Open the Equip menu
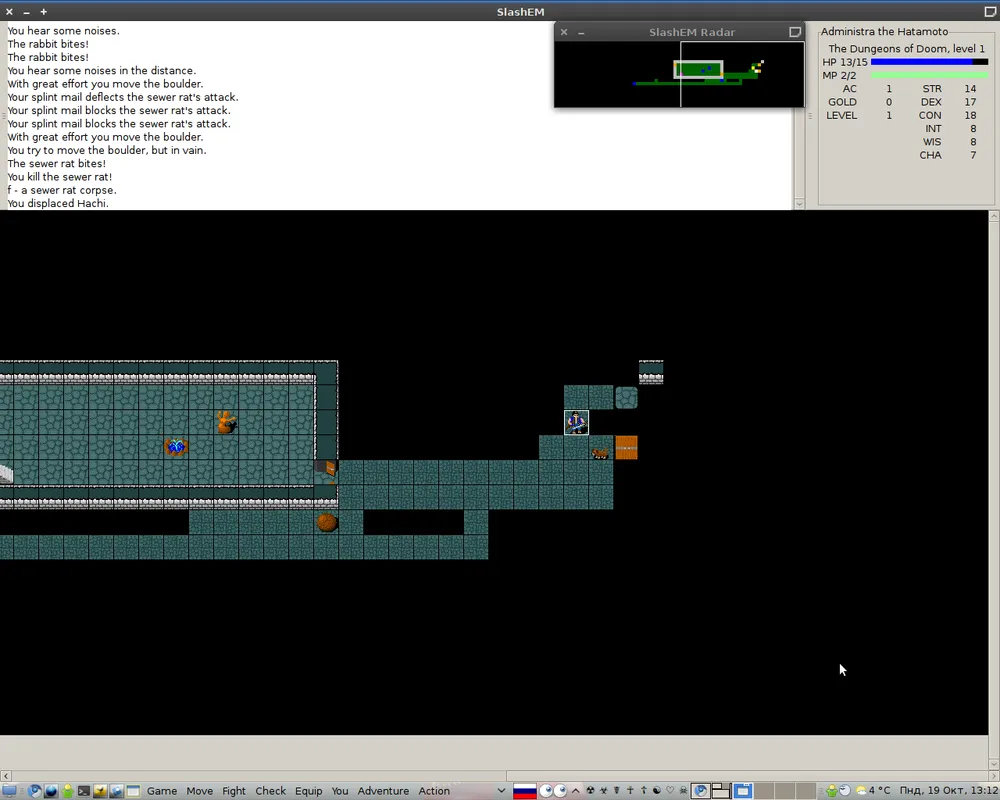 [308, 791]
